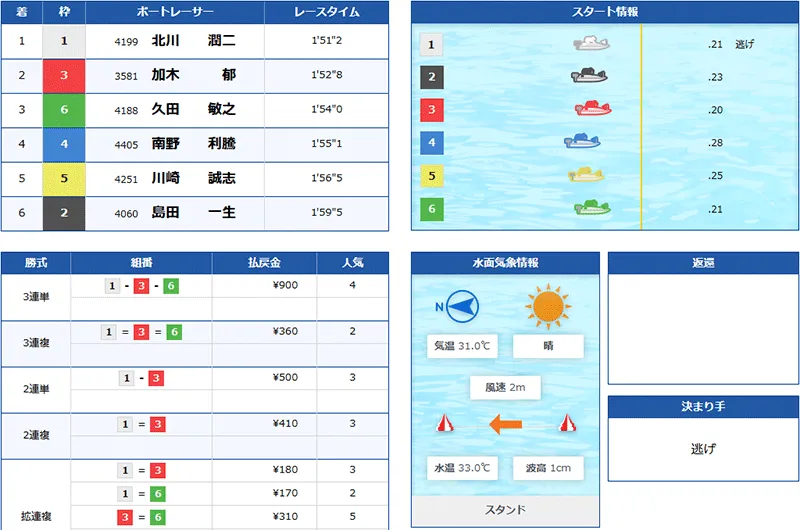Click the orange wind arrow icon
This screenshot has width=800, height=530.
(x=506, y=424)
